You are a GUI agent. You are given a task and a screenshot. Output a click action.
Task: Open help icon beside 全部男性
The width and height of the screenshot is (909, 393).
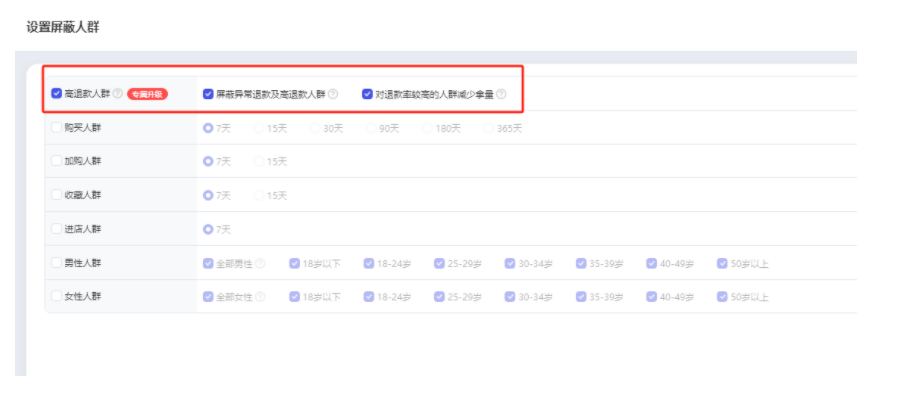click(260, 263)
